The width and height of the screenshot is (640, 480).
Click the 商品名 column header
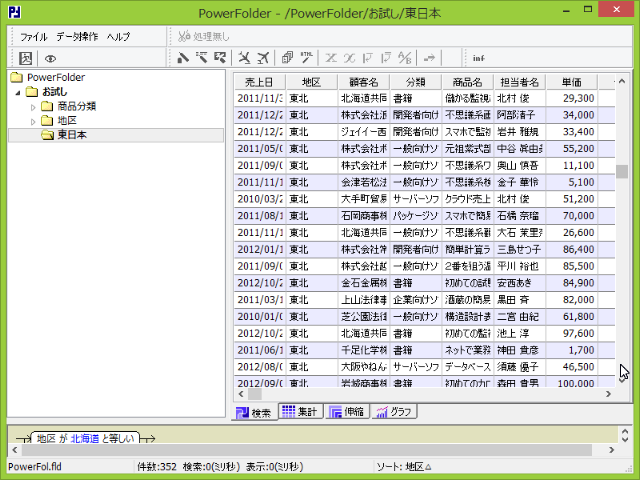click(x=467, y=82)
